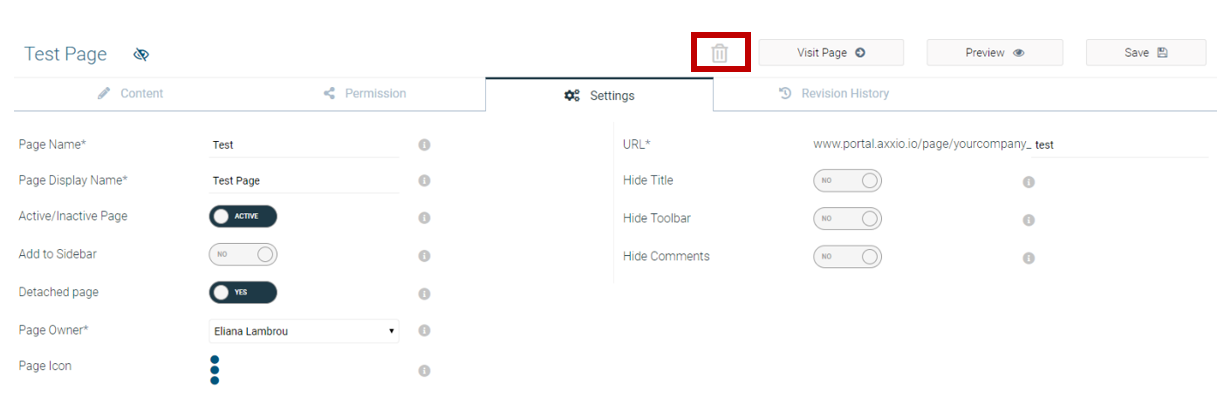Screen dimensions: 1224x404
Task: Open the Permission tab
Action: point(365,93)
